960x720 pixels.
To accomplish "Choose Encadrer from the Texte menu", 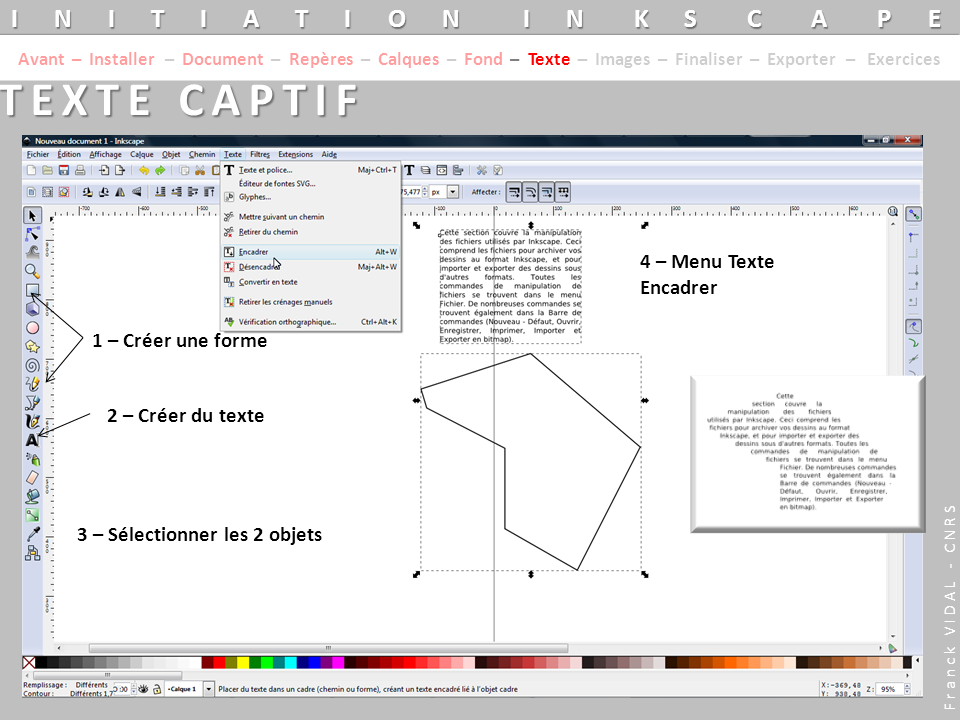I will 311,252.
